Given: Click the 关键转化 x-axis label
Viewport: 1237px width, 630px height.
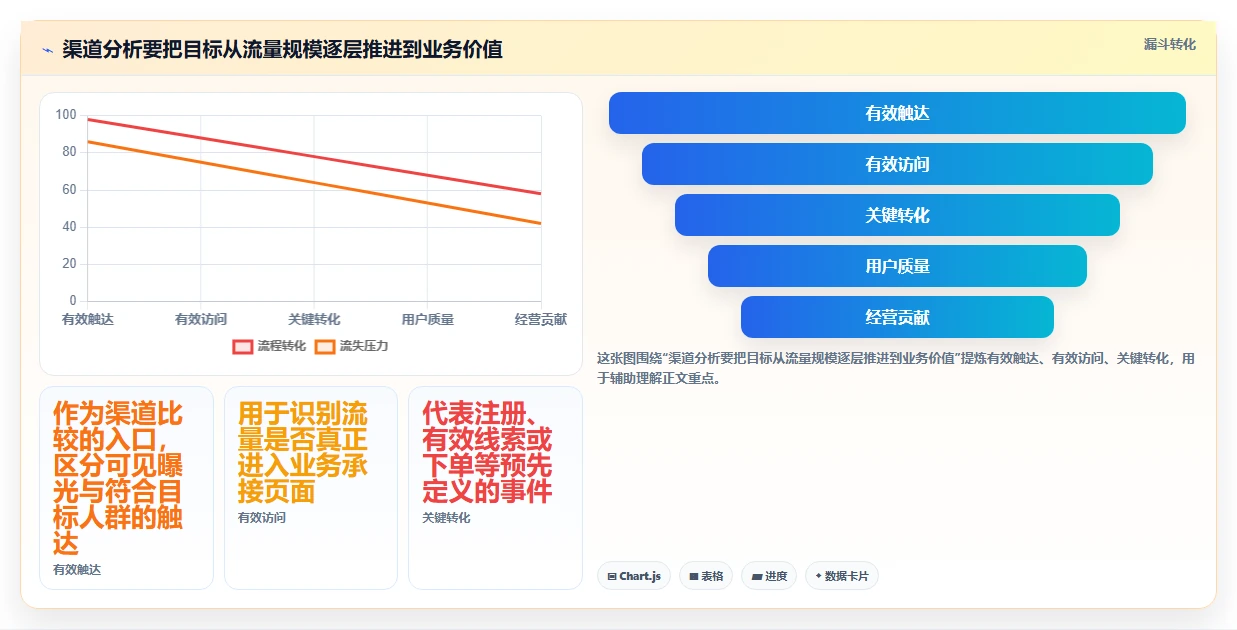Looking at the screenshot, I should click(314, 319).
